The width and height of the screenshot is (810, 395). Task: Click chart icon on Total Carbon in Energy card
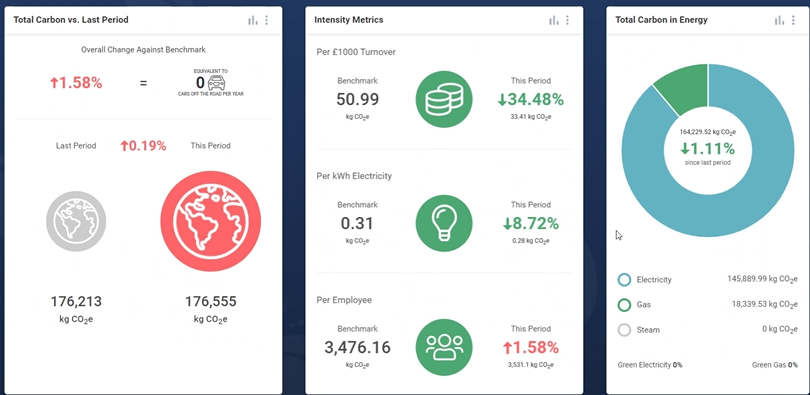[780, 20]
